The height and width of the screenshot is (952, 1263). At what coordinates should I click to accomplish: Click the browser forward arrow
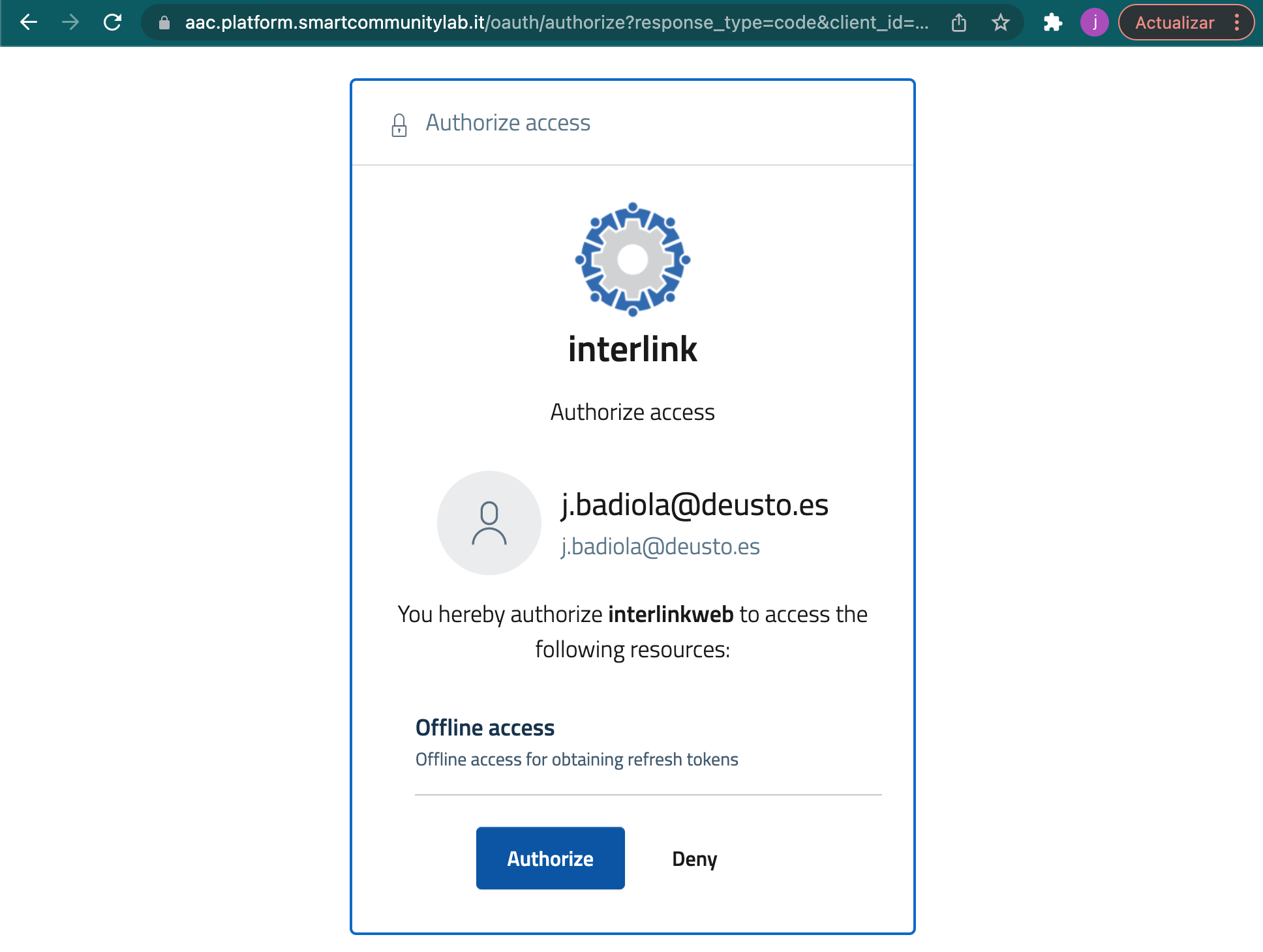(70, 23)
